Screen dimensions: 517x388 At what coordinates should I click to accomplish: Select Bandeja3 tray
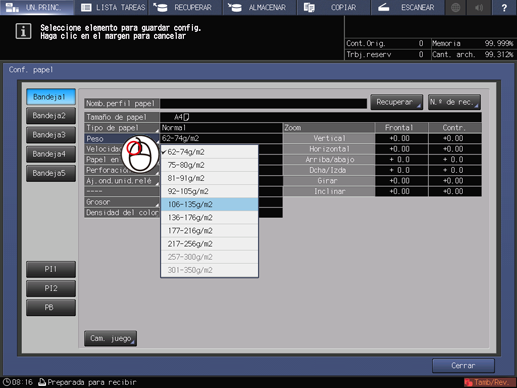(51, 135)
